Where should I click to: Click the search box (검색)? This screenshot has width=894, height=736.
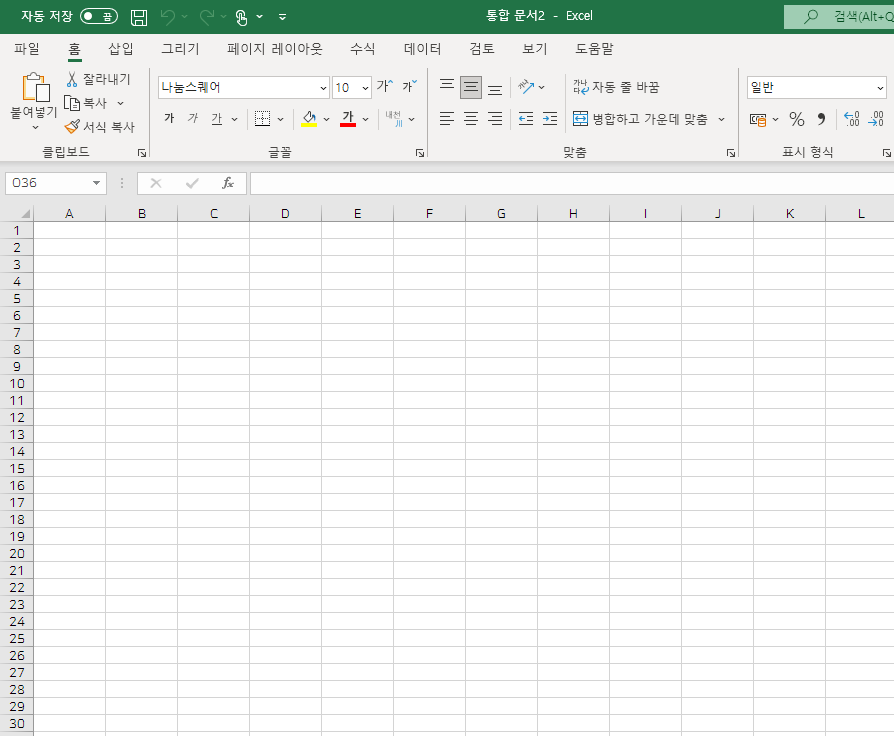click(839, 17)
